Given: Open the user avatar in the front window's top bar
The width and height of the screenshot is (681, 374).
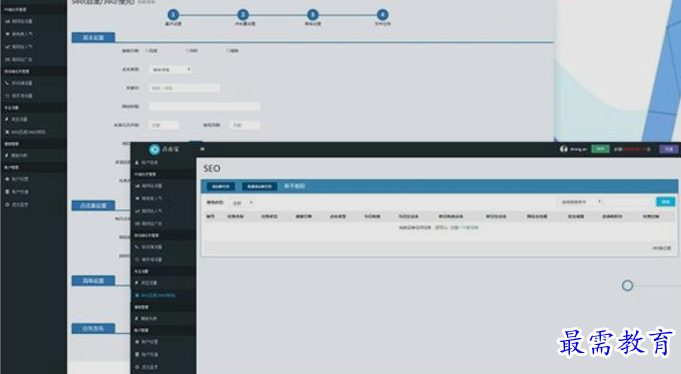Looking at the screenshot, I should pyautogui.click(x=564, y=149).
